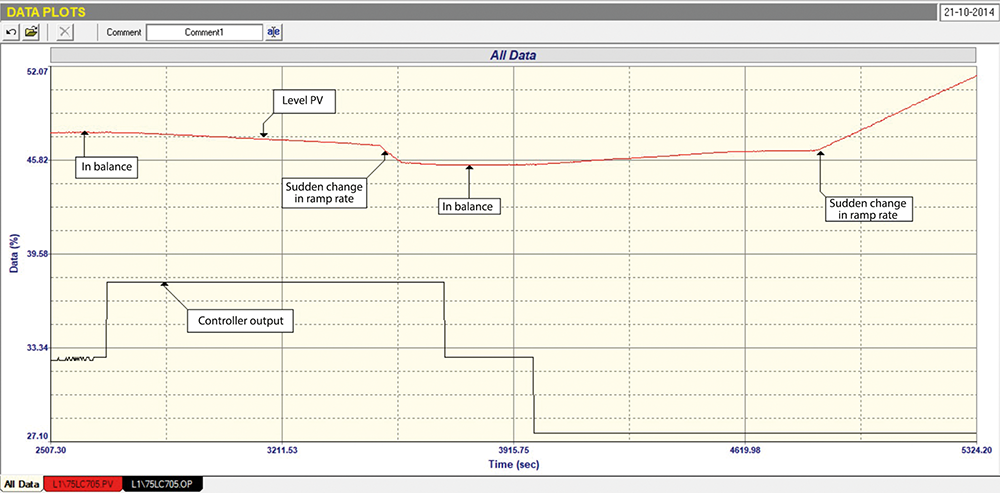
Task: Click the Data (%) axis label
Action: [x=13, y=253]
